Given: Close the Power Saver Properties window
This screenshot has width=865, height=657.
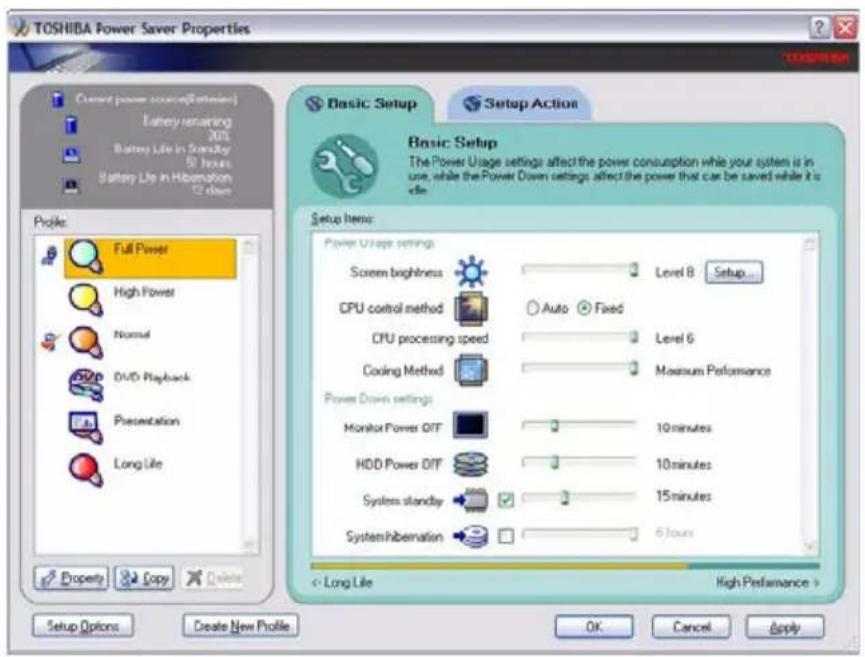Looking at the screenshot, I should (845, 27).
